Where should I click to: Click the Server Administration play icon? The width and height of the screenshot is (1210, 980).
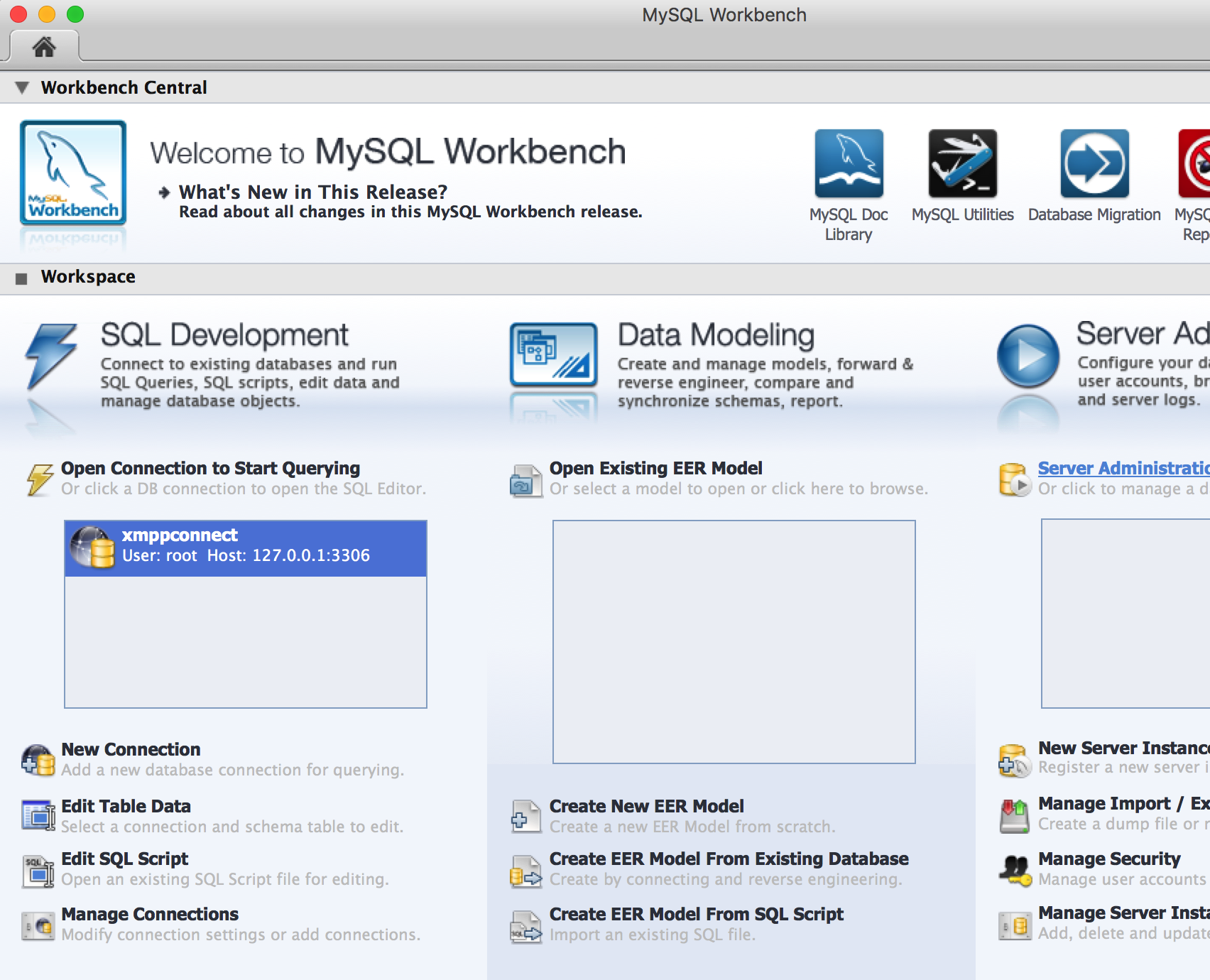click(1028, 356)
